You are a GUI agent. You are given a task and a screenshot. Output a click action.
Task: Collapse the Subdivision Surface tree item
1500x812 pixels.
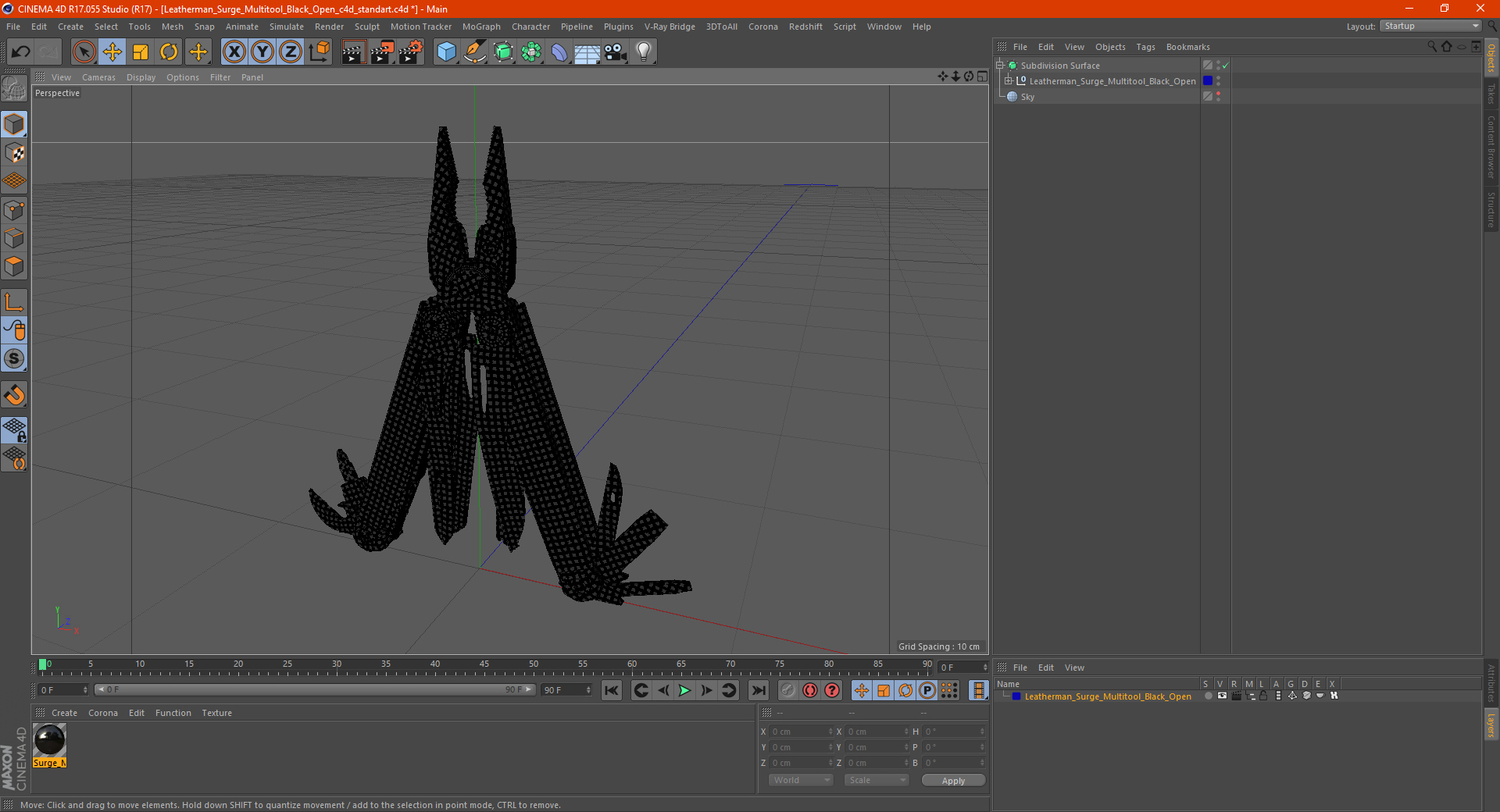pos(999,66)
